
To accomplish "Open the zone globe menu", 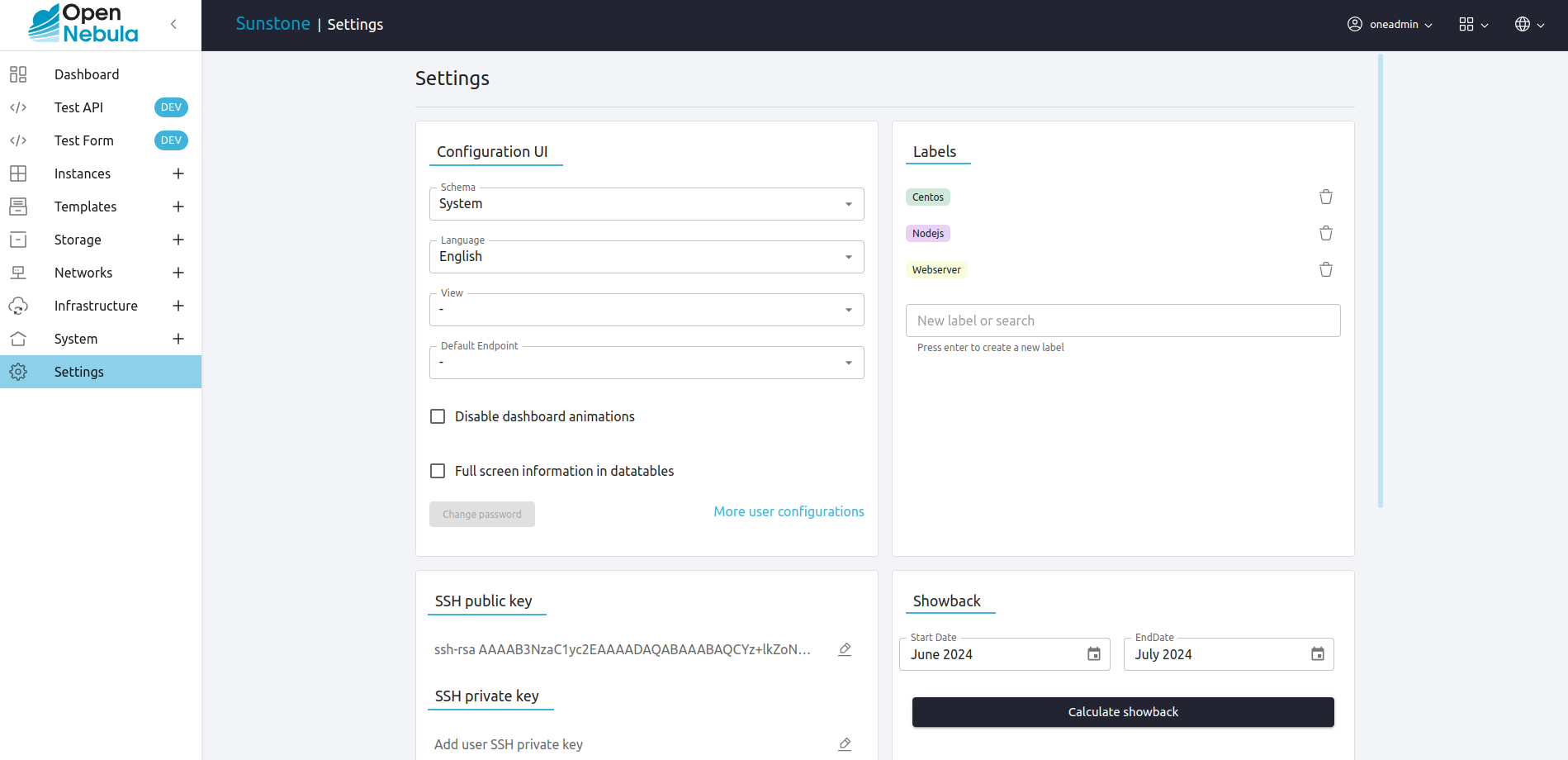I will [x=1530, y=24].
